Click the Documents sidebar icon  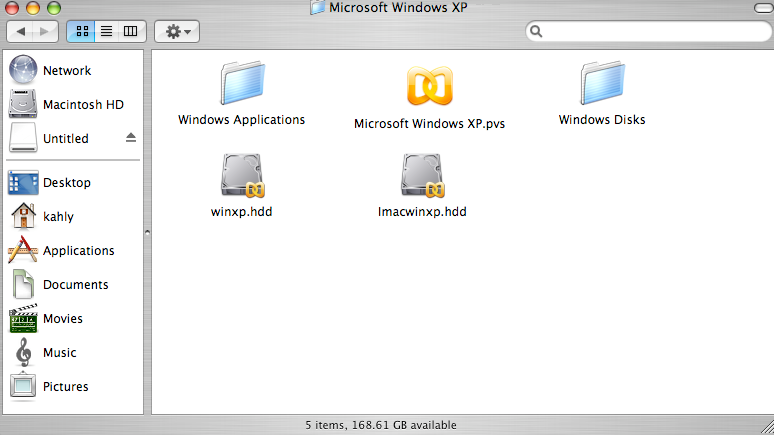[23, 284]
